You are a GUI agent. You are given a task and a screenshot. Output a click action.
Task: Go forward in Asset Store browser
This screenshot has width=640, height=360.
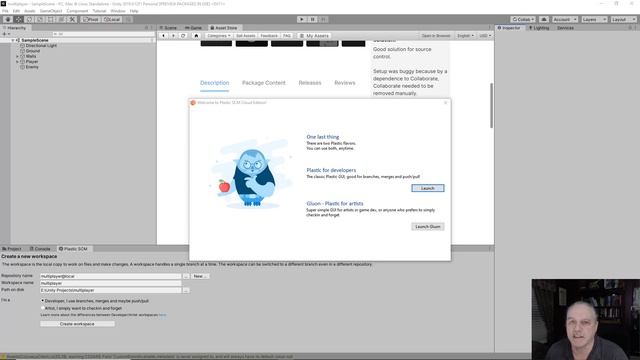pos(173,36)
